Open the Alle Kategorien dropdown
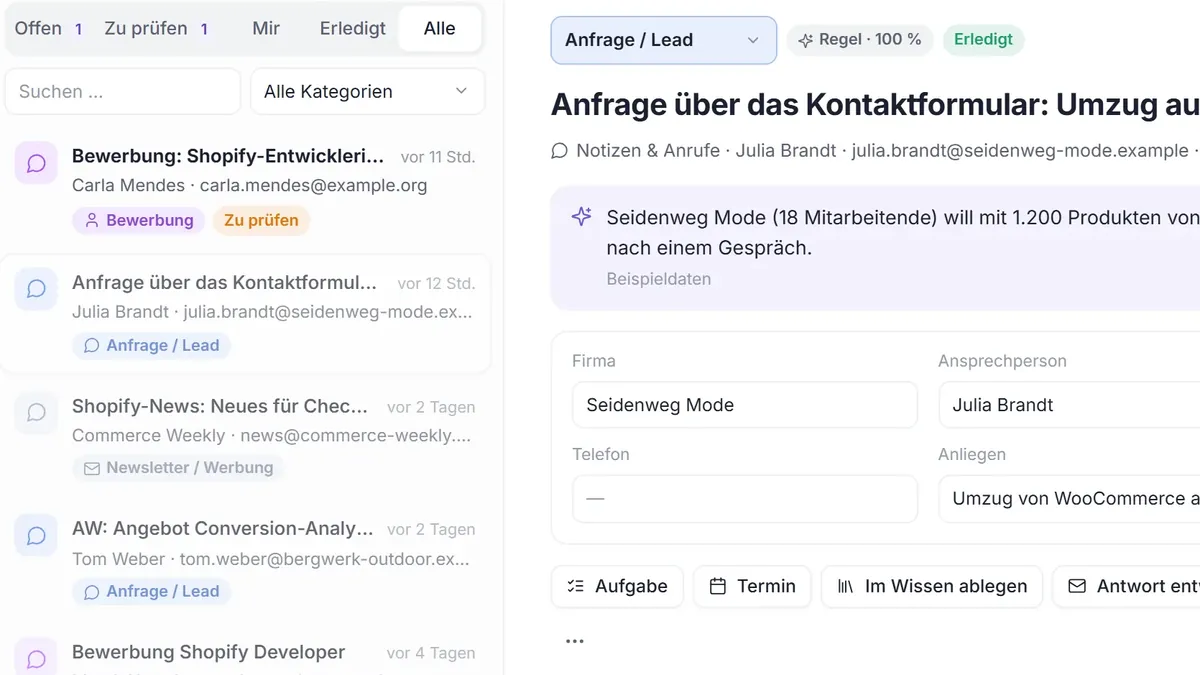 point(367,91)
